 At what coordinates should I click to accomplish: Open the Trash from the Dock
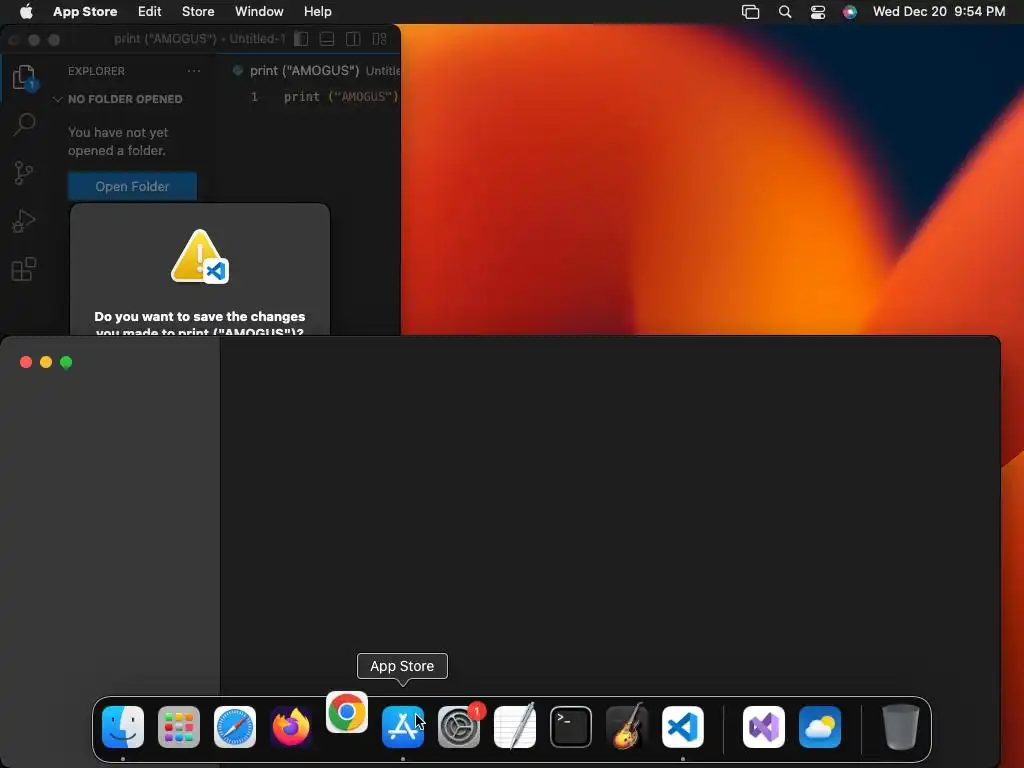[901, 727]
